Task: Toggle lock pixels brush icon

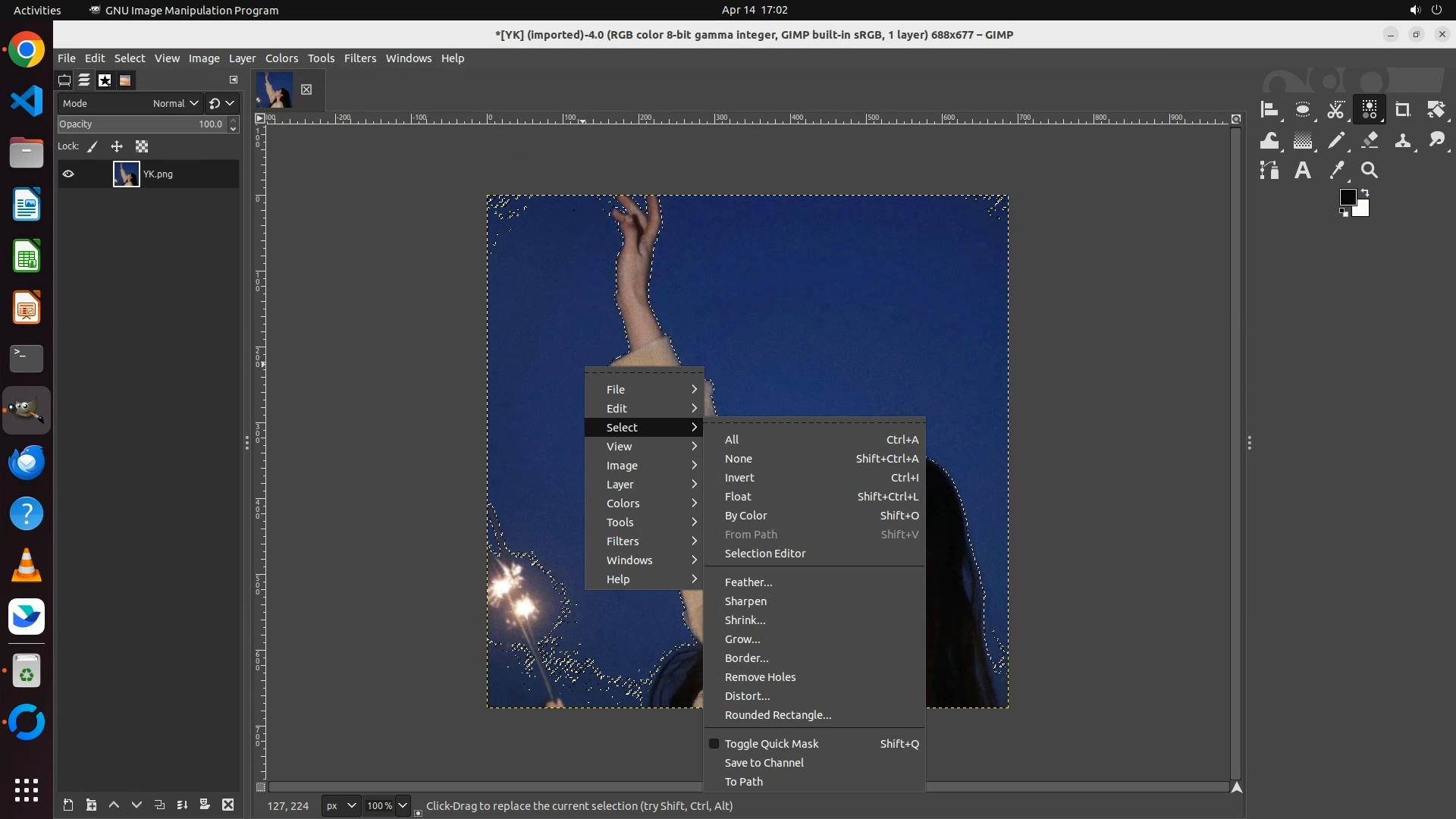Action: (93, 147)
